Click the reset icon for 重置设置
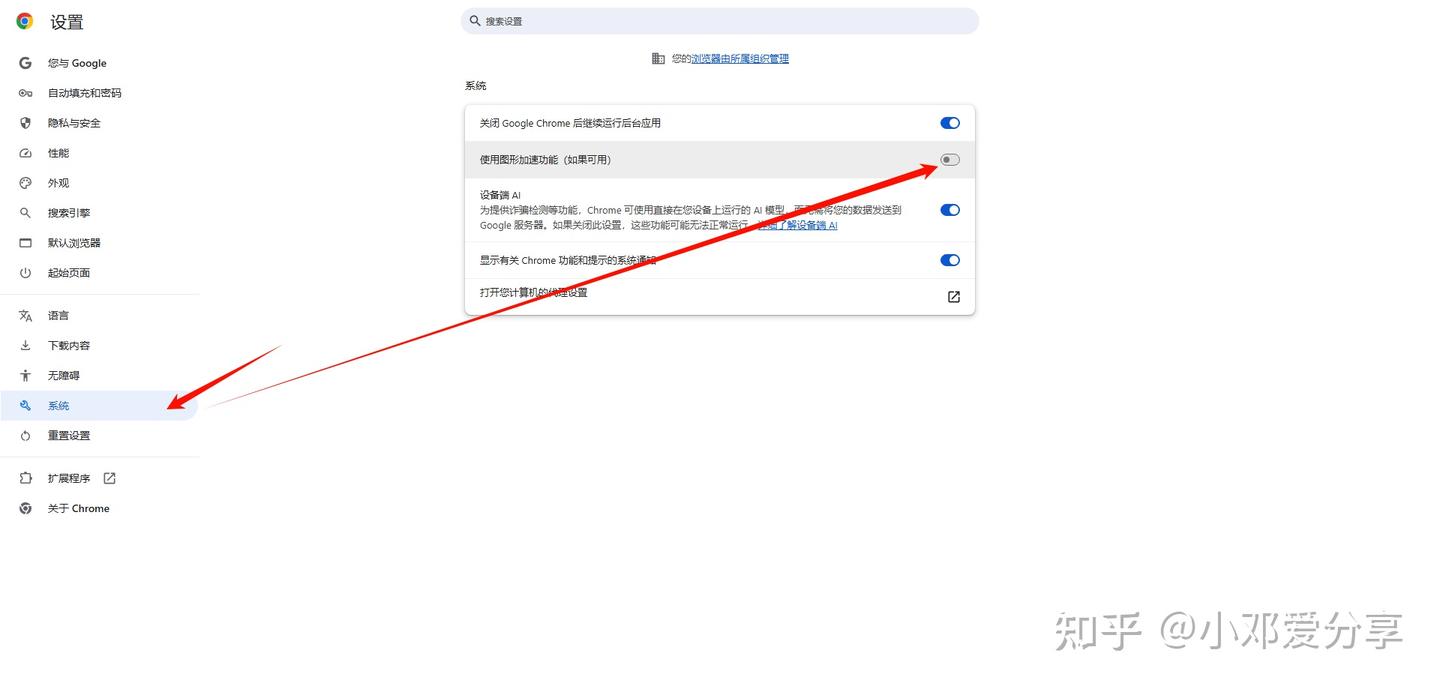 pos(26,435)
